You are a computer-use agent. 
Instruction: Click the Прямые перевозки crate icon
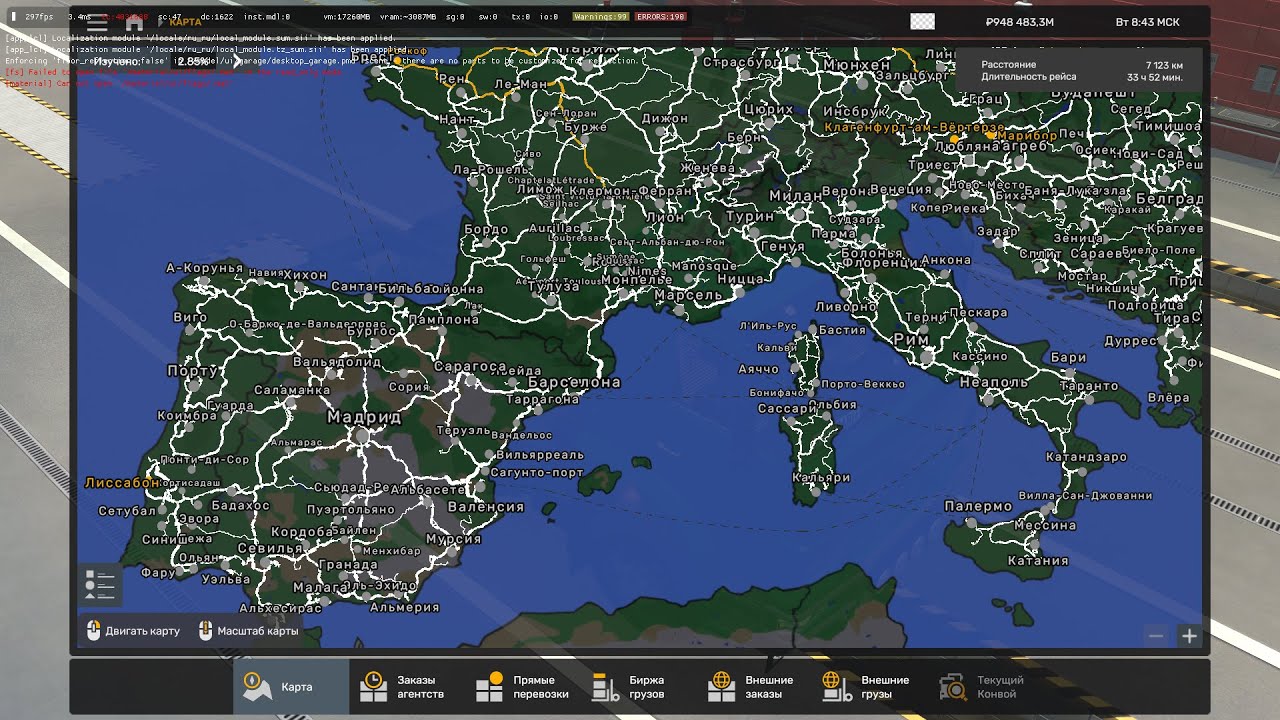click(489, 687)
